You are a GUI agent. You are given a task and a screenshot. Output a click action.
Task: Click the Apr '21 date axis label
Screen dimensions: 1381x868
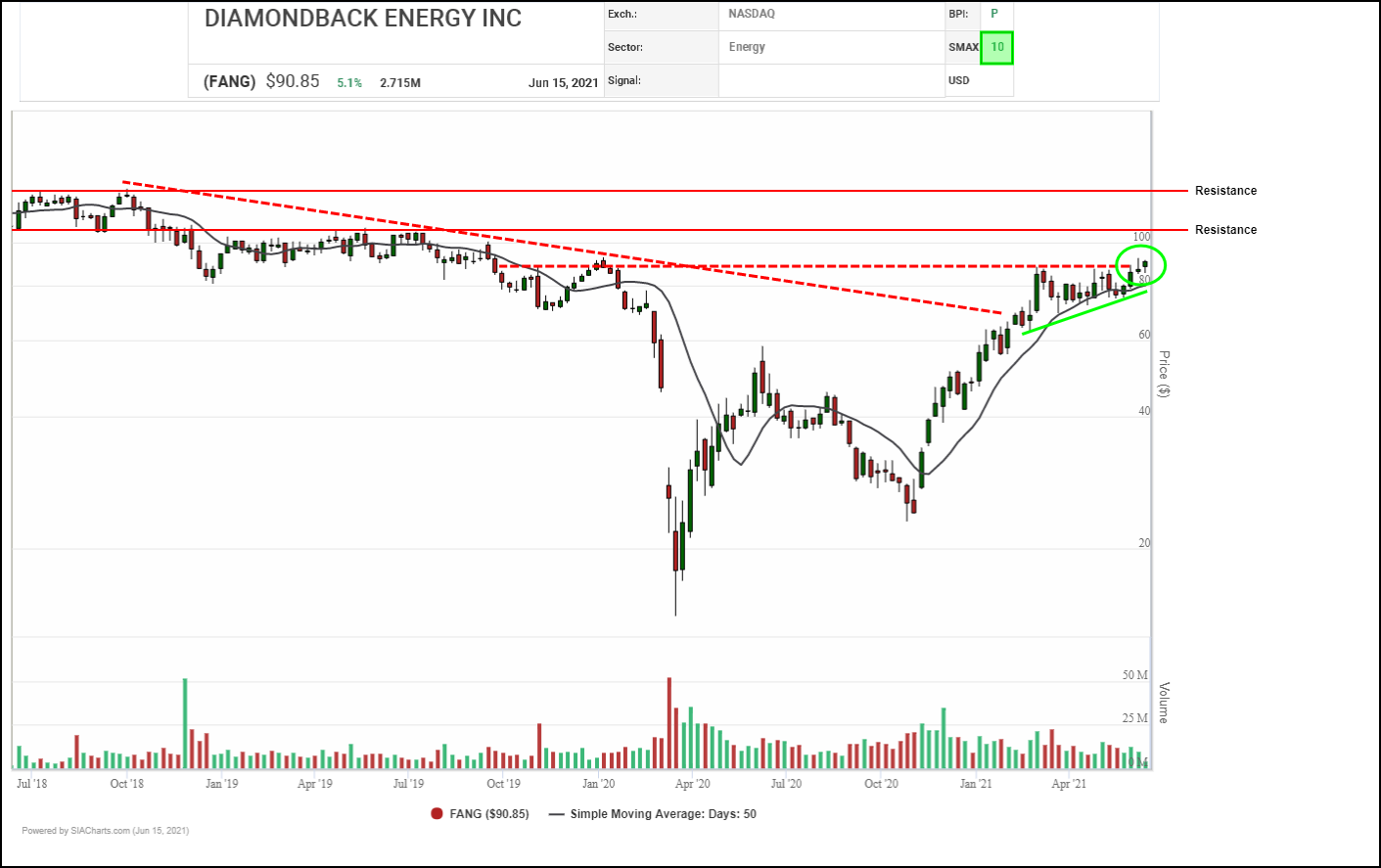point(1068,784)
